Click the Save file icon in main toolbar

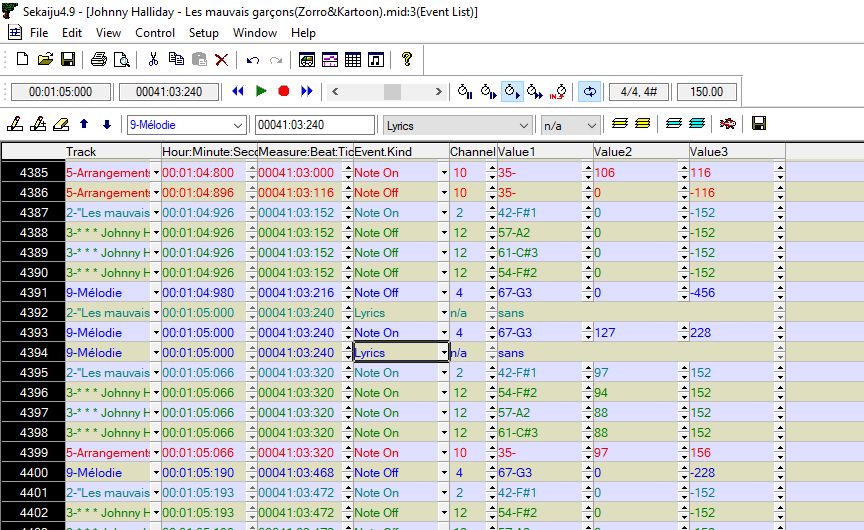(68, 60)
